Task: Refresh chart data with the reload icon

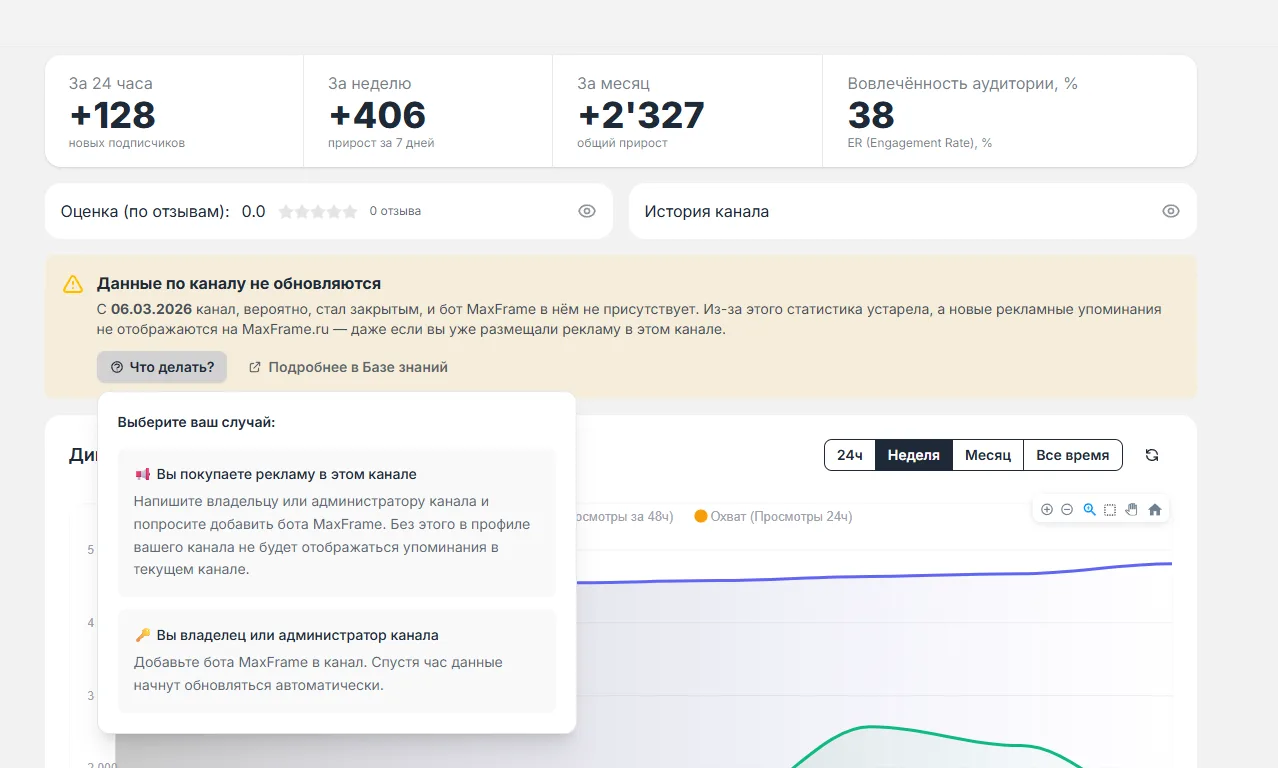Action: point(1151,455)
